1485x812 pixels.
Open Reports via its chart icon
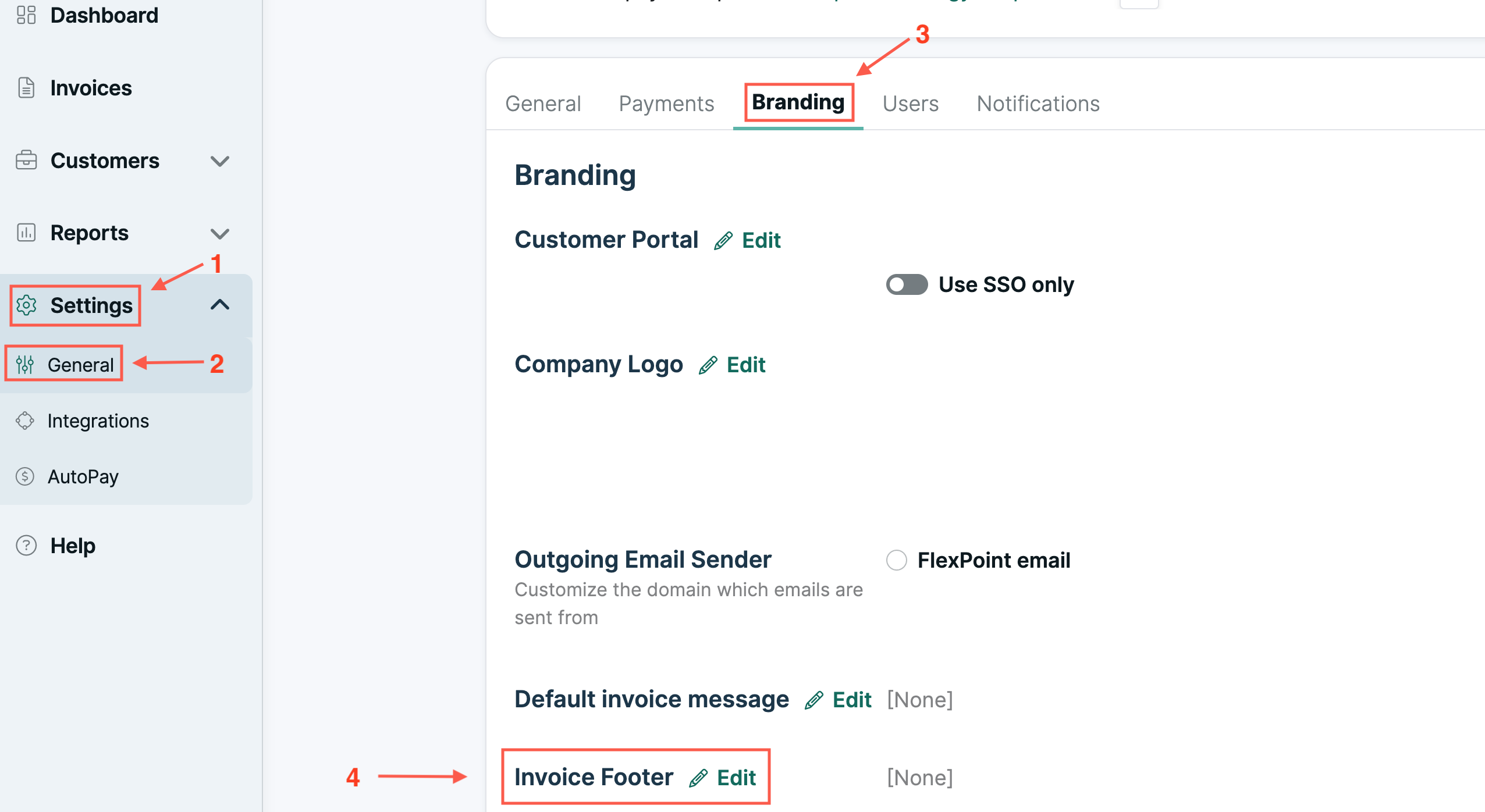tap(27, 233)
